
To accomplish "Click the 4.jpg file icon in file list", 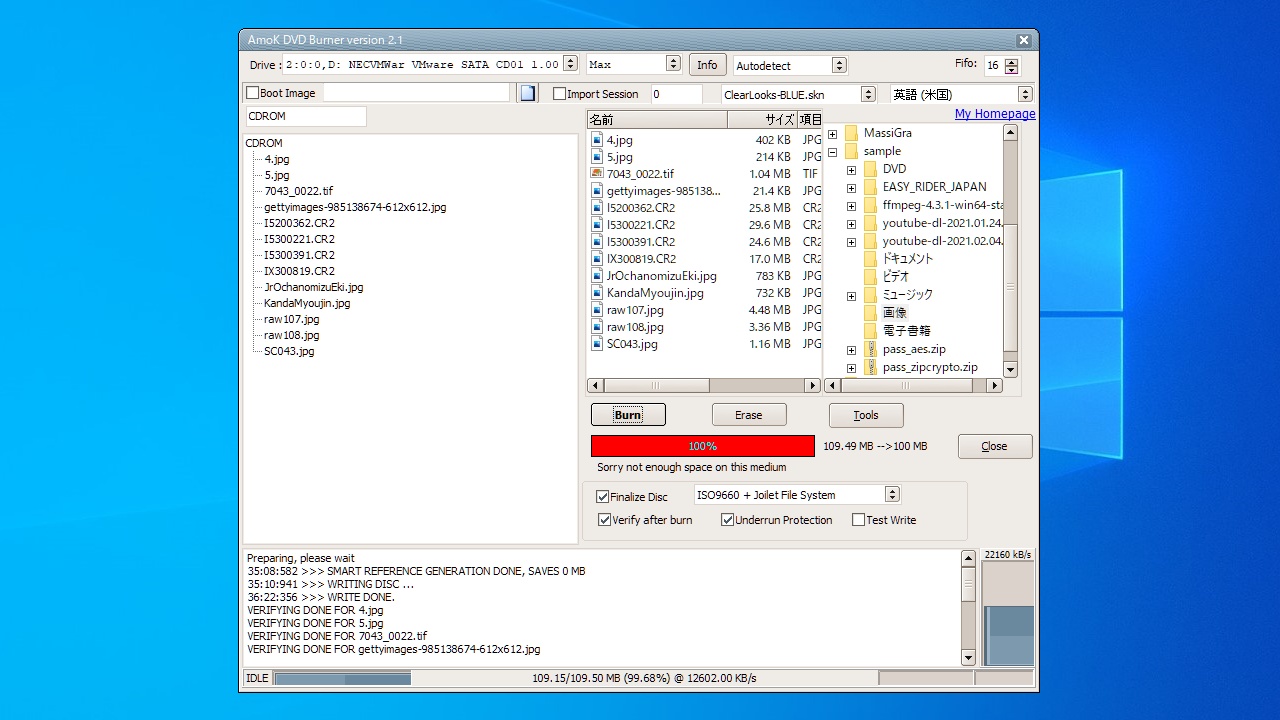I will (597, 140).
